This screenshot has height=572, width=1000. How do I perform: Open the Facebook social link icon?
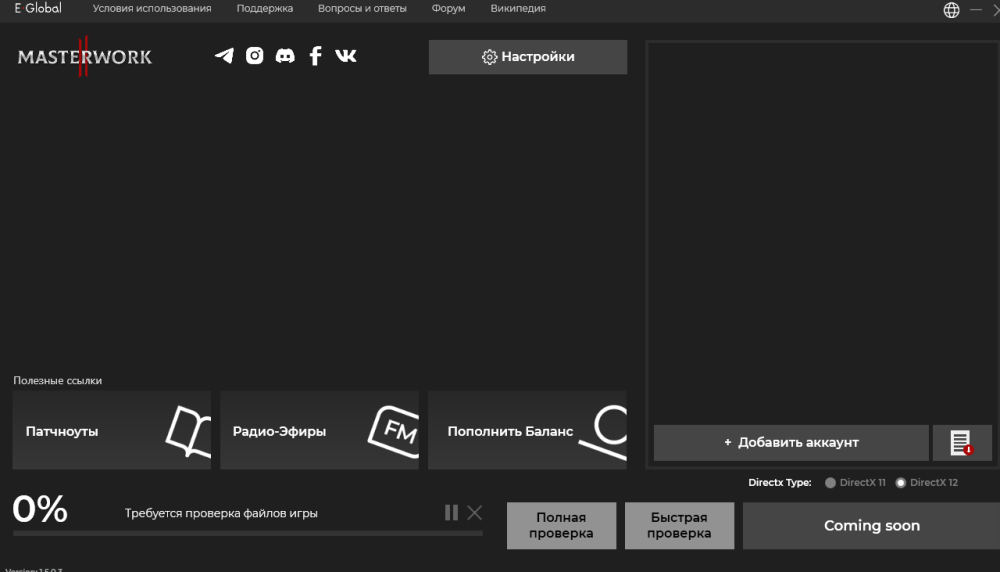pyautogui.click(x=315, y=56)
